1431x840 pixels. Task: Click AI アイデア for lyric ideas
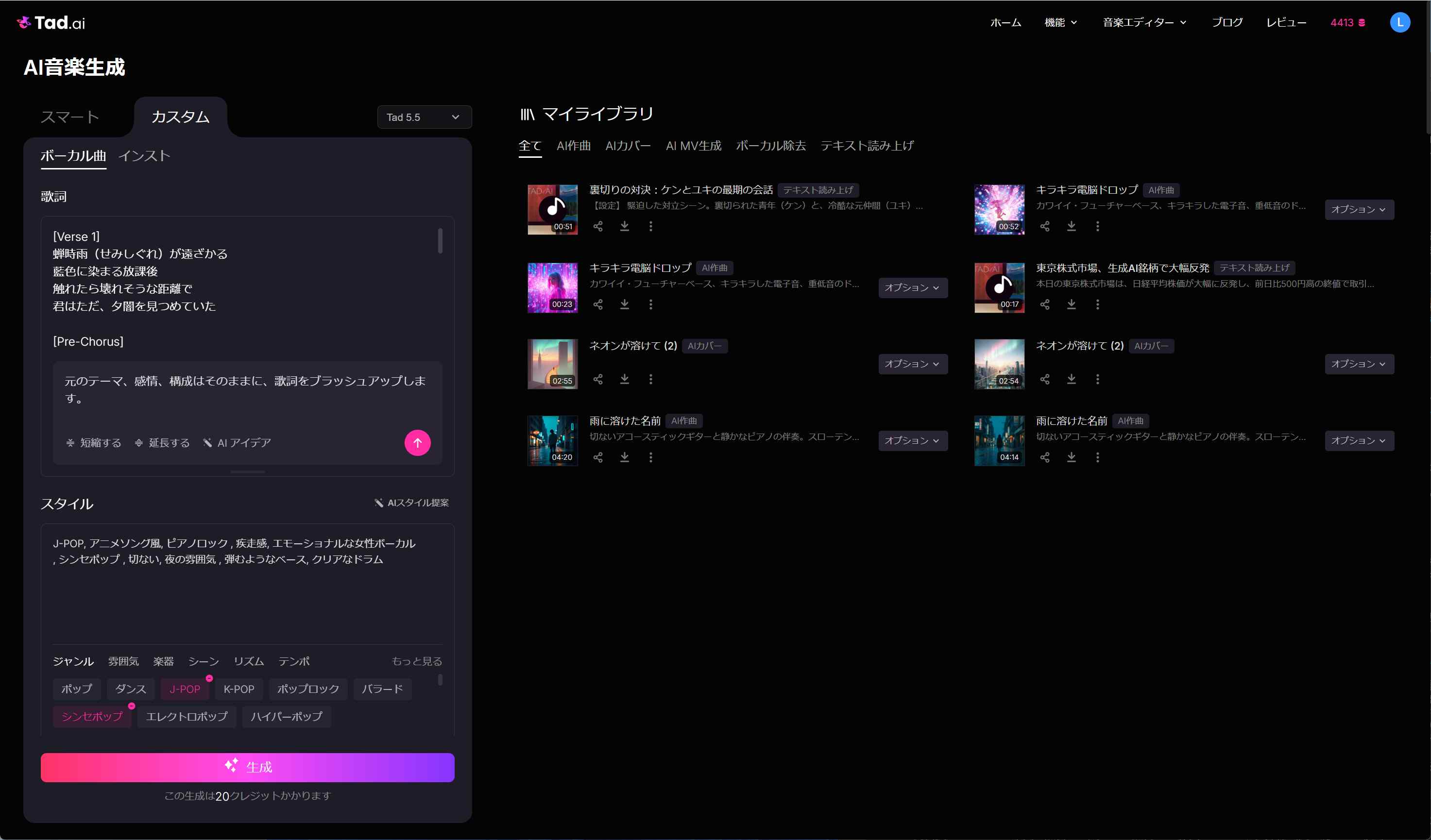(x=237, y=443)
